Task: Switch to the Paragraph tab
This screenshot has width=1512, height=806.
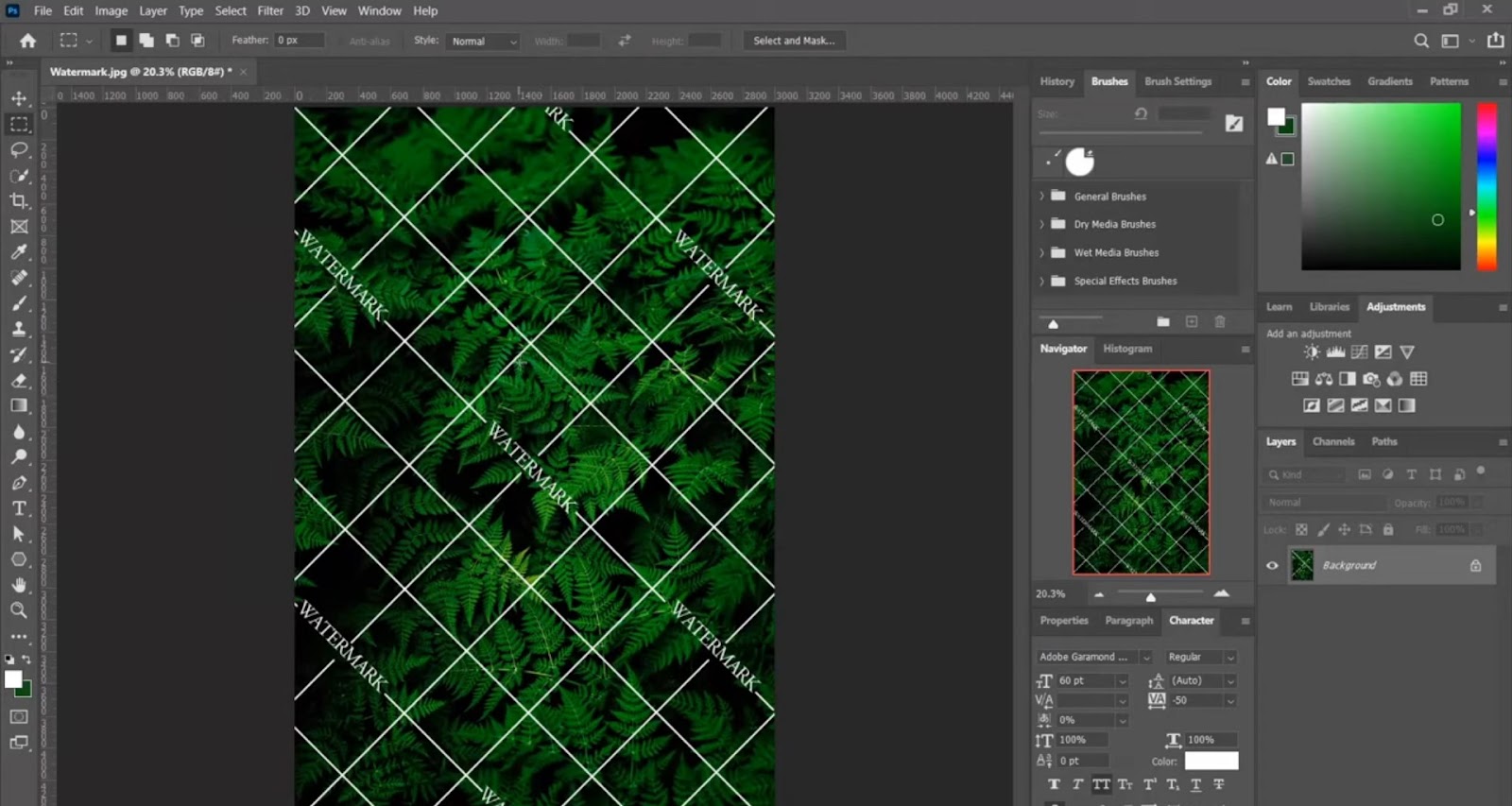Action: click(1129, 621)
